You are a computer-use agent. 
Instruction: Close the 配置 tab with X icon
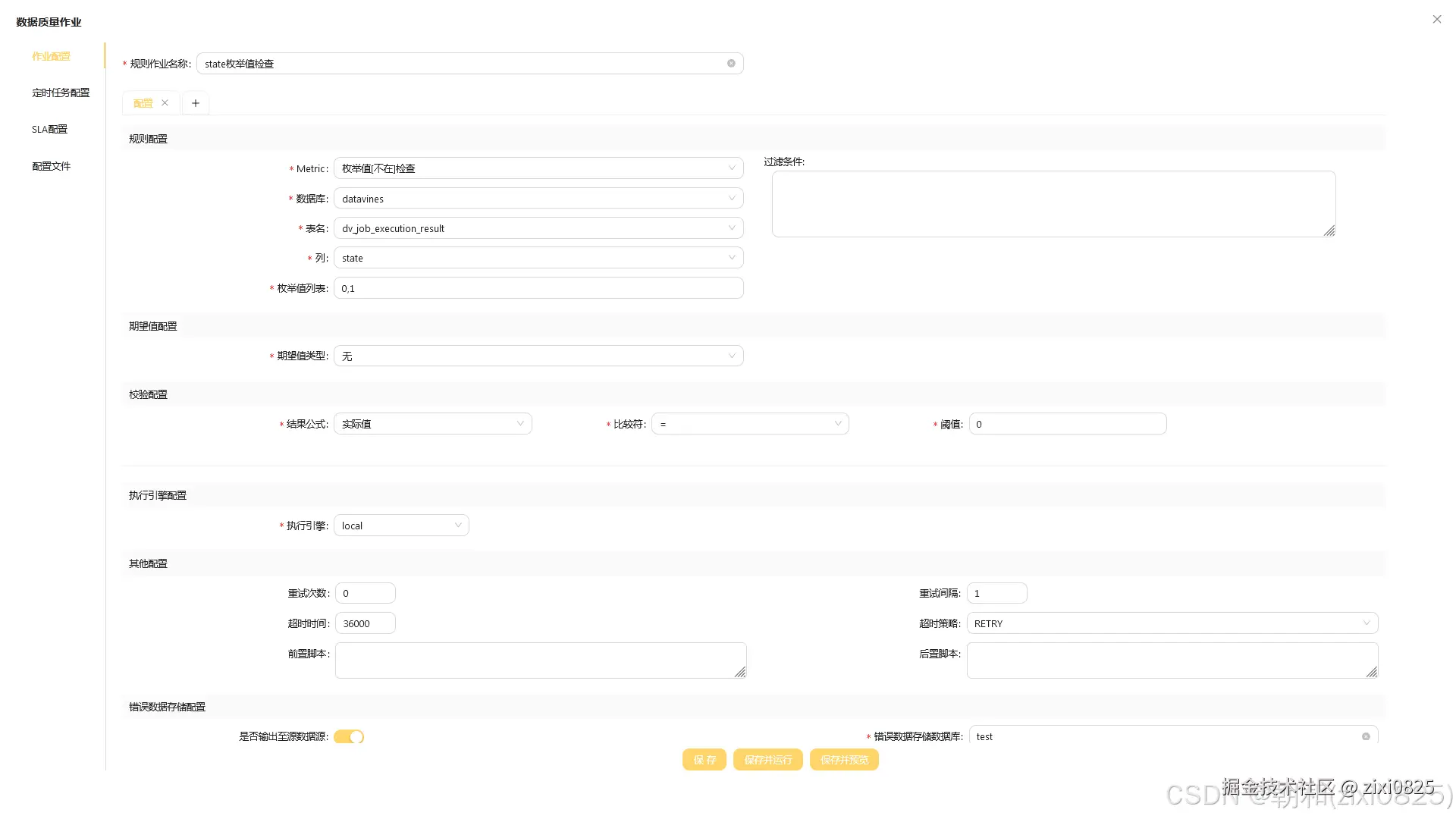pyautogui.click(x=165, y=103)
